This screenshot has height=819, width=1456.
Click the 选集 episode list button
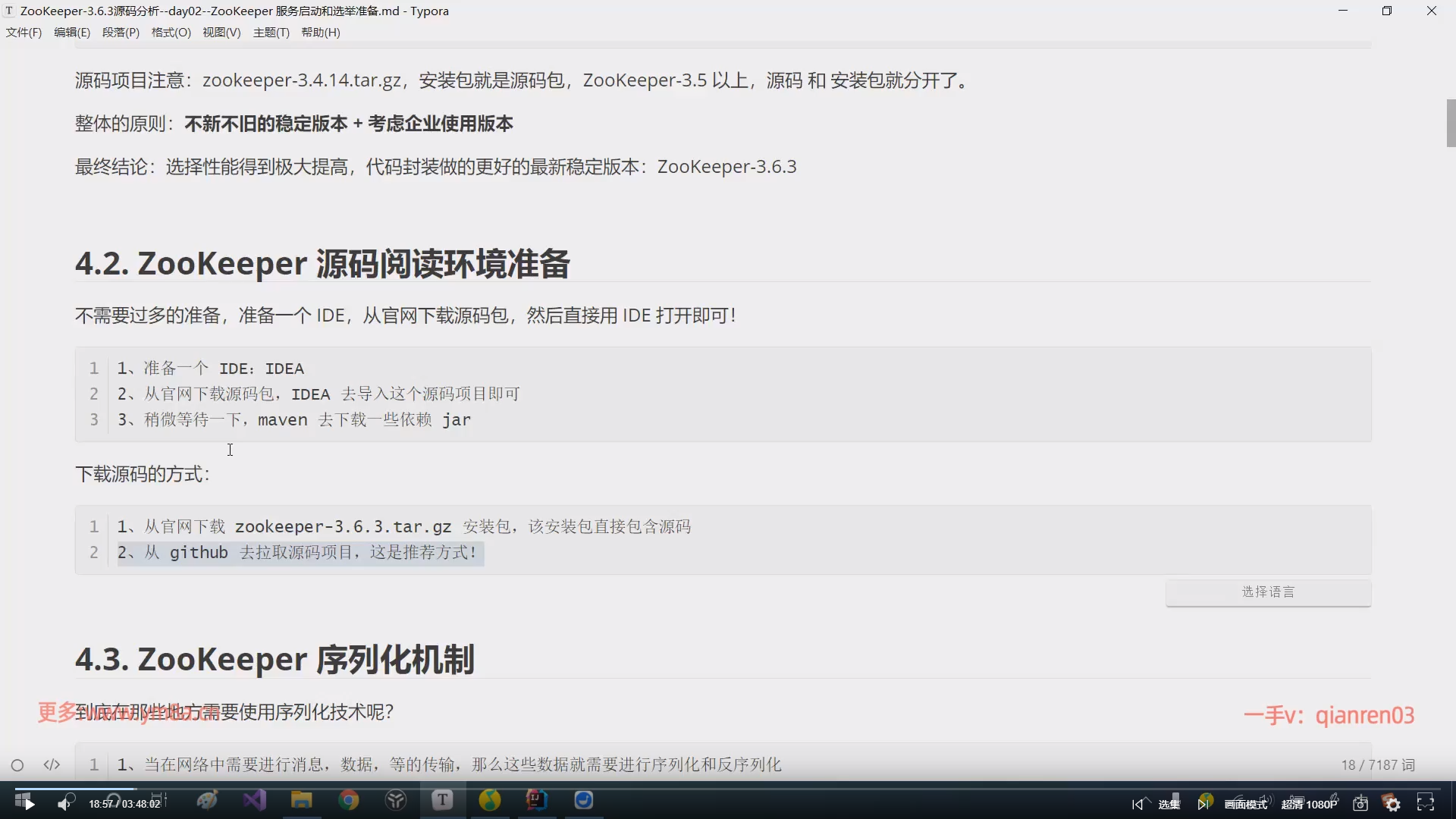(x=1169, y=804)
